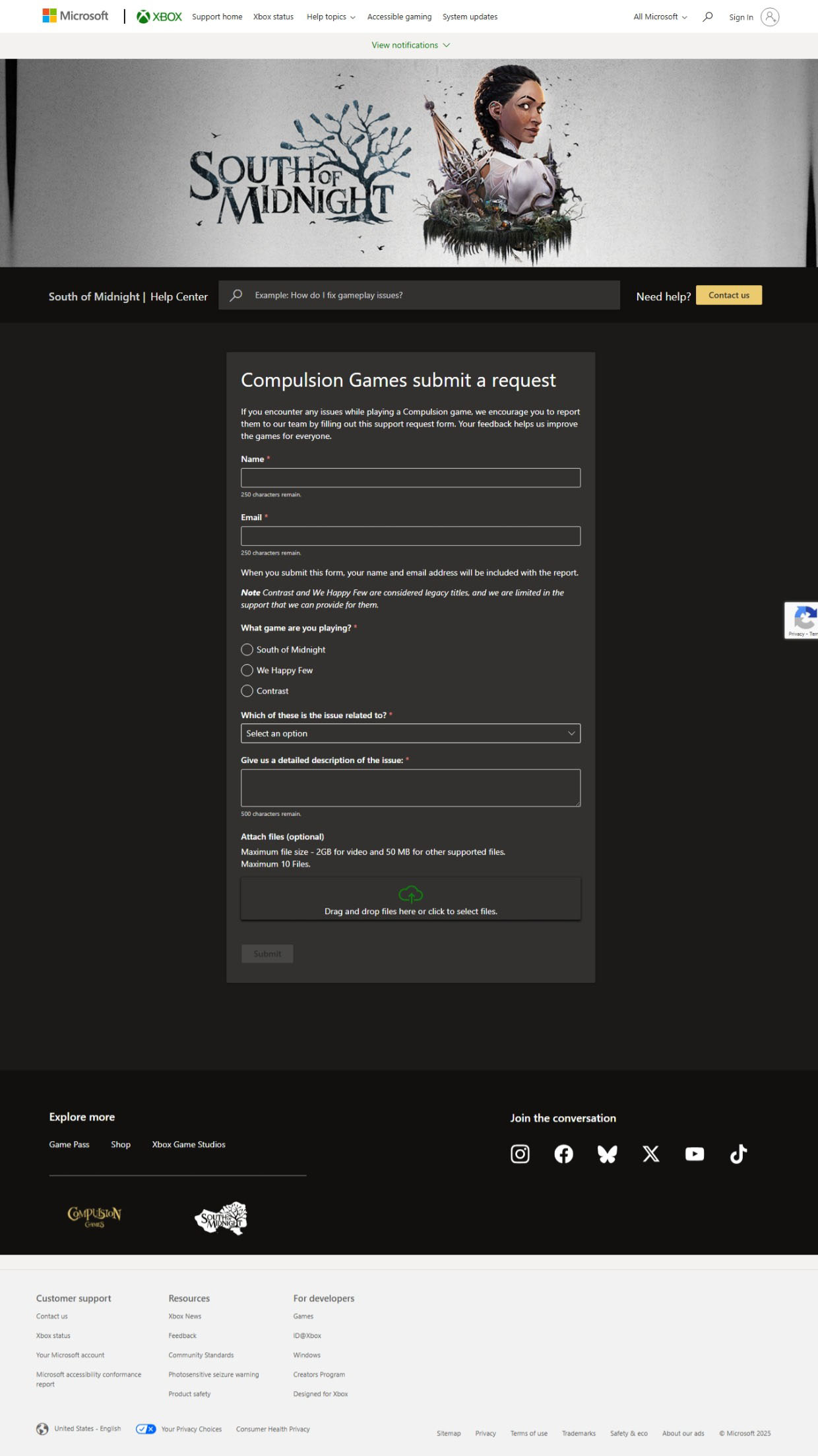Open the Help topics menu

point(330,17)
